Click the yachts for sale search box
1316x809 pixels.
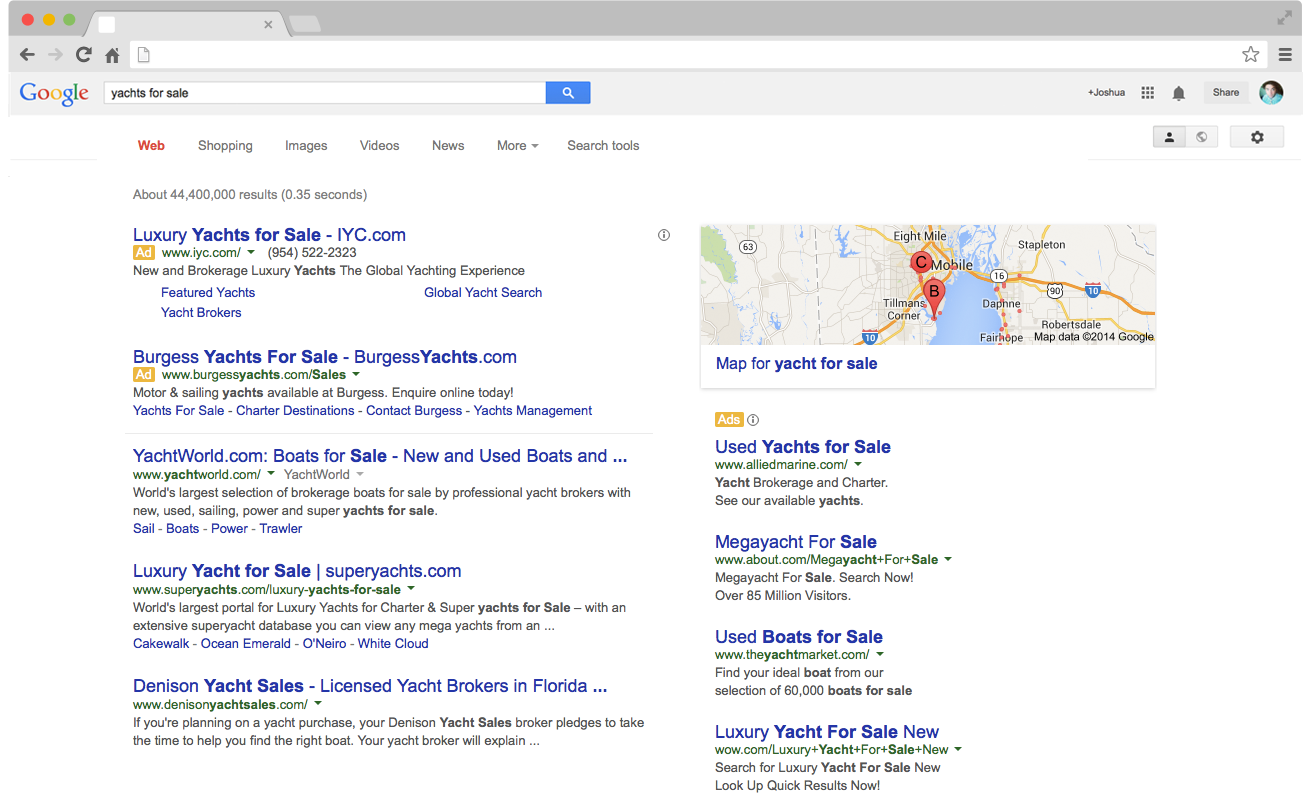tap(325, 93)
